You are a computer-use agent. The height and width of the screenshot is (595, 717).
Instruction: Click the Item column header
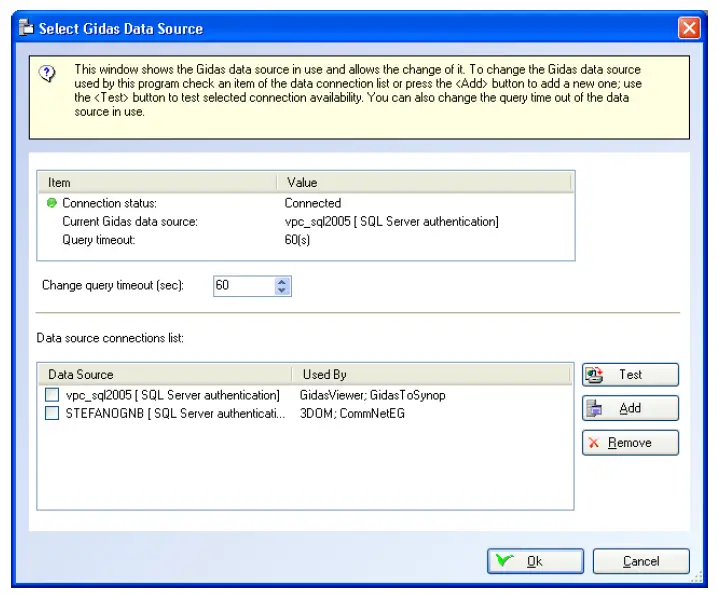pyautogui.click(x=157, y=182)
